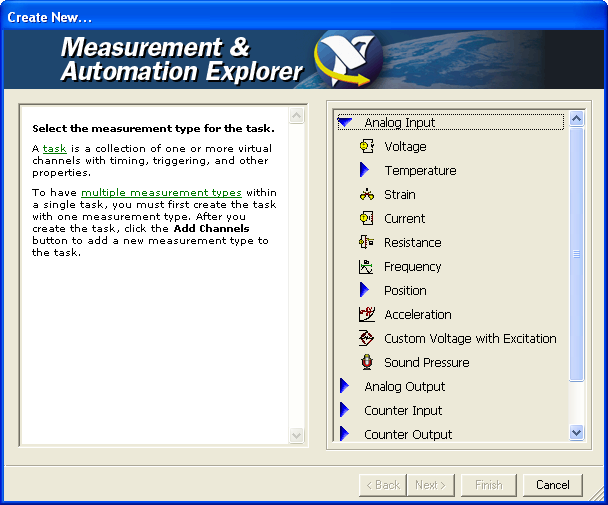Viewport: 608px width, 505px height.
Task: Choose the Current measurement type
Action: 404,218
